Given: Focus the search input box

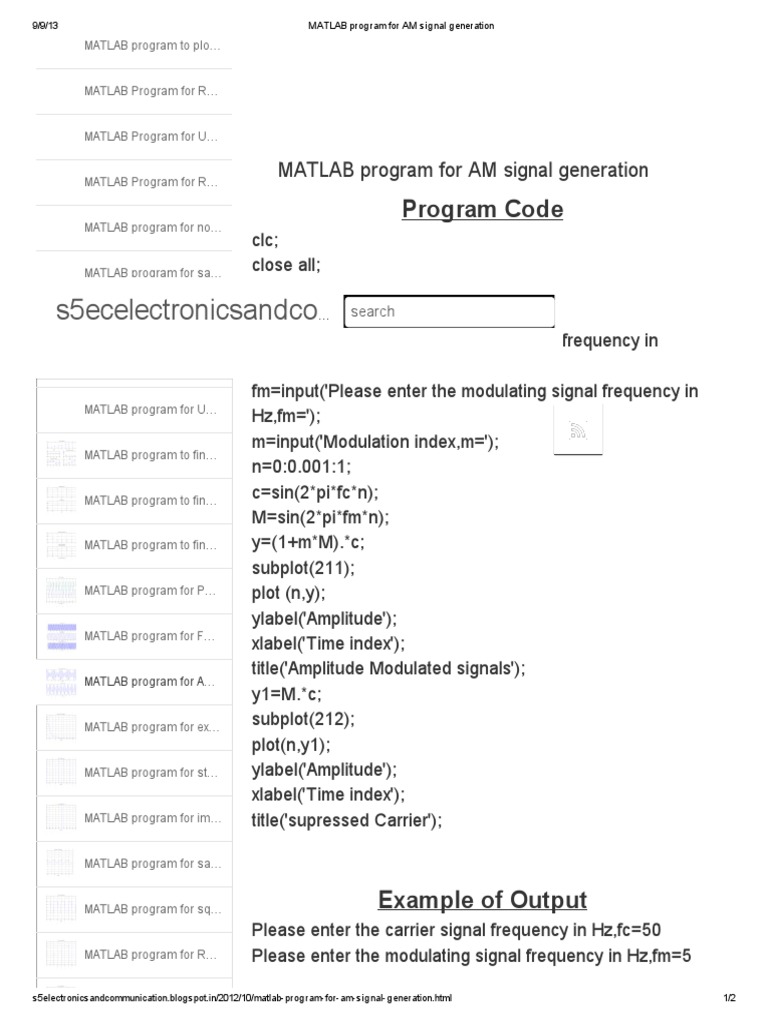Looking at the screenshot, I should (448, 311).
